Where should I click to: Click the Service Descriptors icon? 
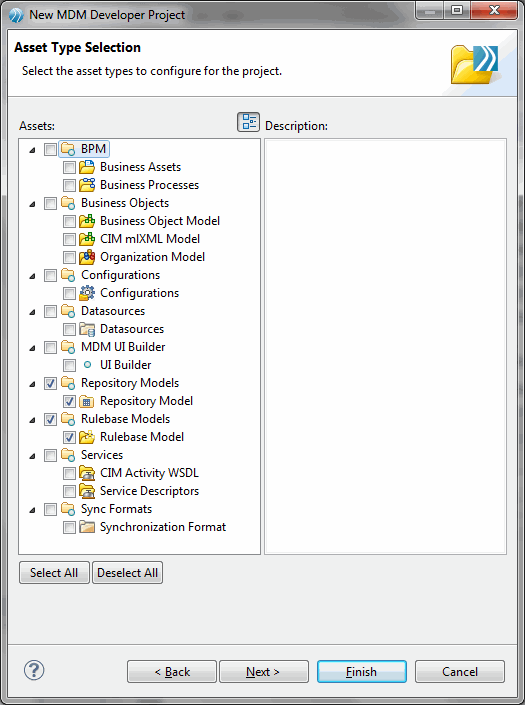click(x=87, y=491)
